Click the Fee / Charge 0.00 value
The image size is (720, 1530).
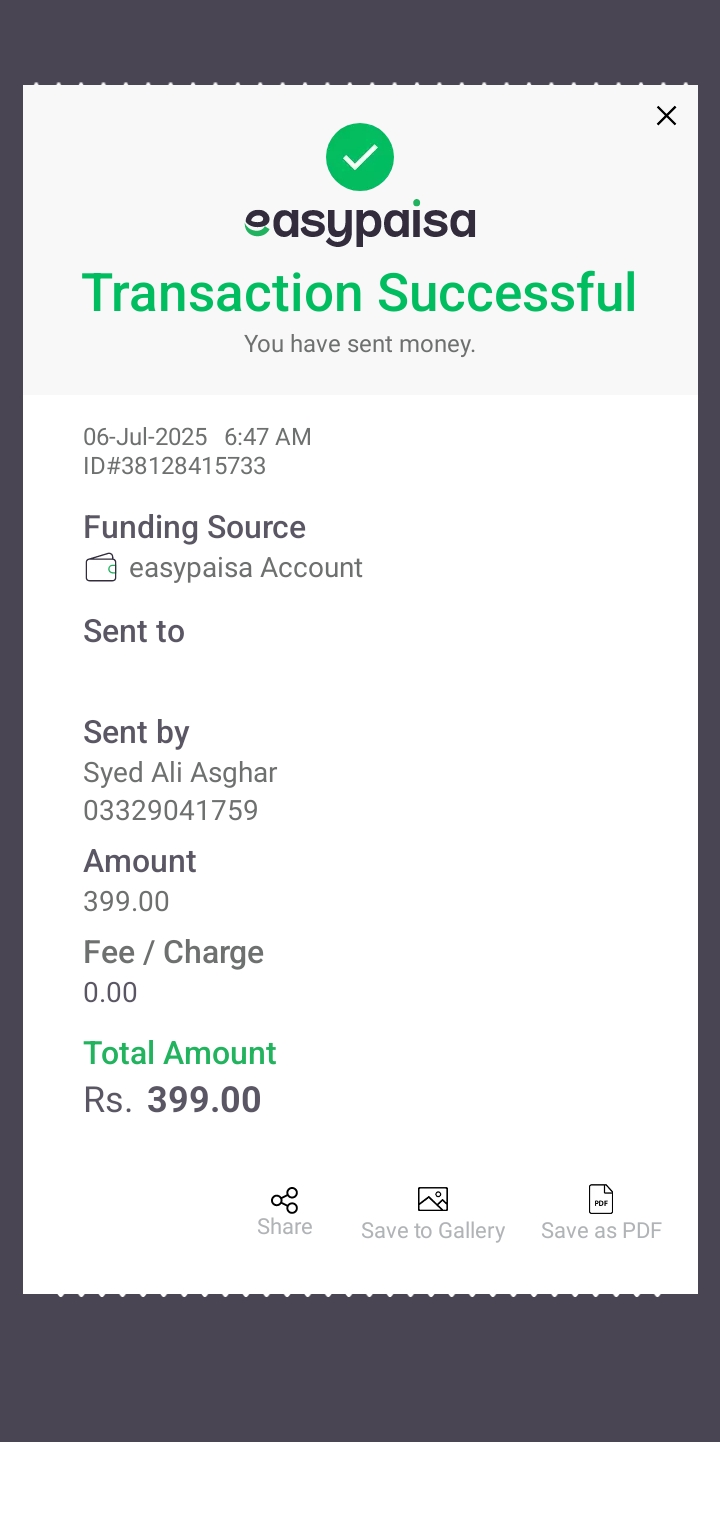(110, 993)
